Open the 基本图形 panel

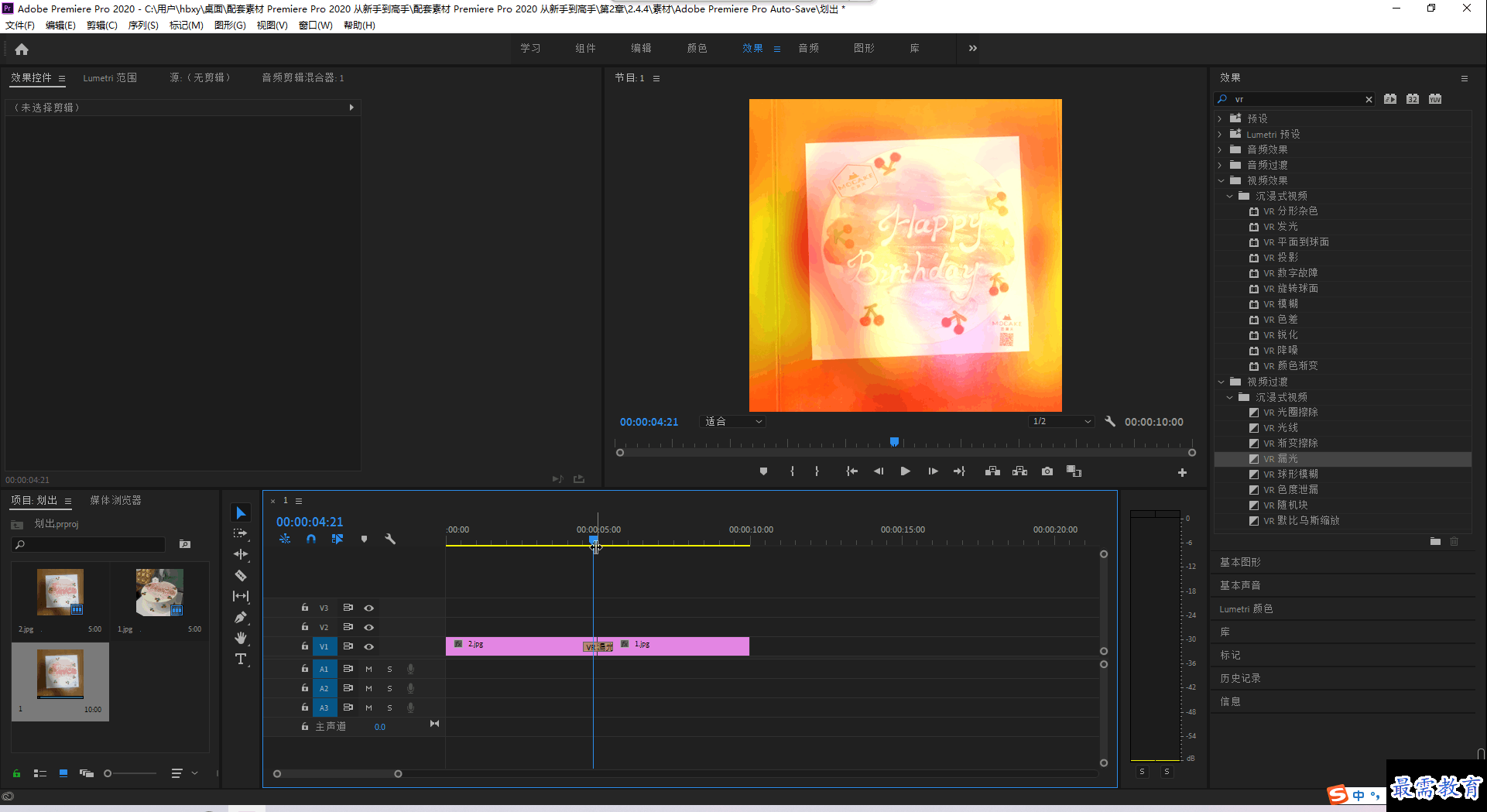[x=1240, y=562]
